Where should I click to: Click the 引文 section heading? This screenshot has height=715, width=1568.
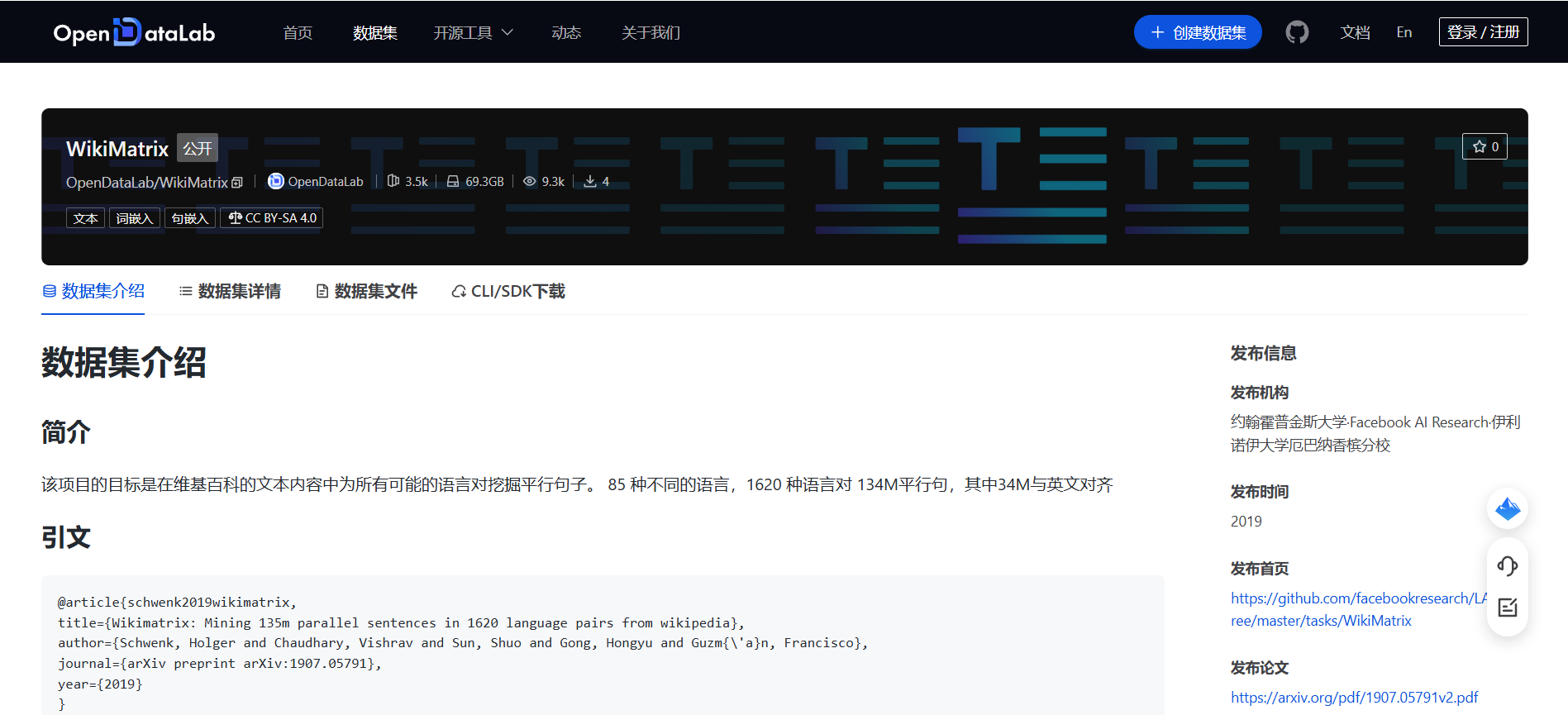tap(66, 537)
